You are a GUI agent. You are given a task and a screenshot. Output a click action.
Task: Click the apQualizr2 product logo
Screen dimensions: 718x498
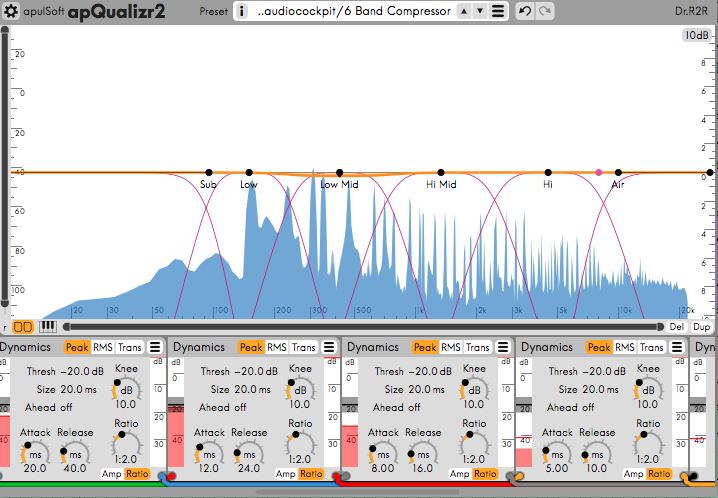coord(116,11)
